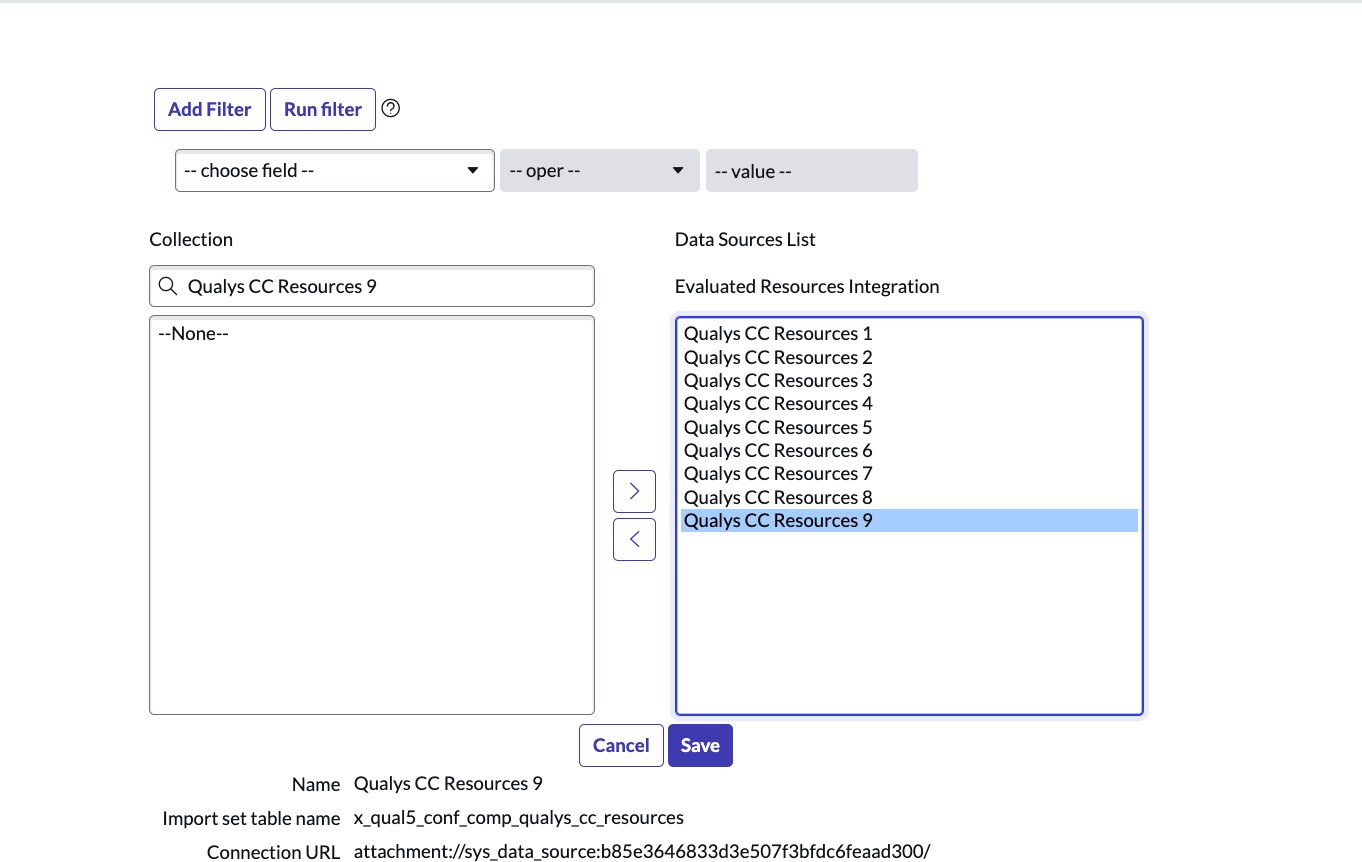
Task: Click the Cancel button
Action: [621, 745]
